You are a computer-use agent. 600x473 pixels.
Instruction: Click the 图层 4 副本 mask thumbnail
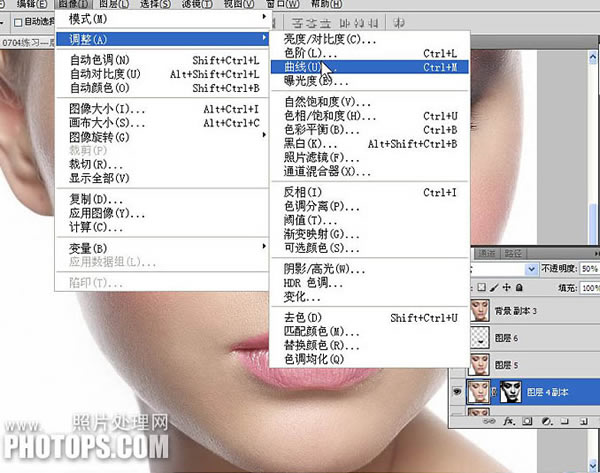click(511, 391)
